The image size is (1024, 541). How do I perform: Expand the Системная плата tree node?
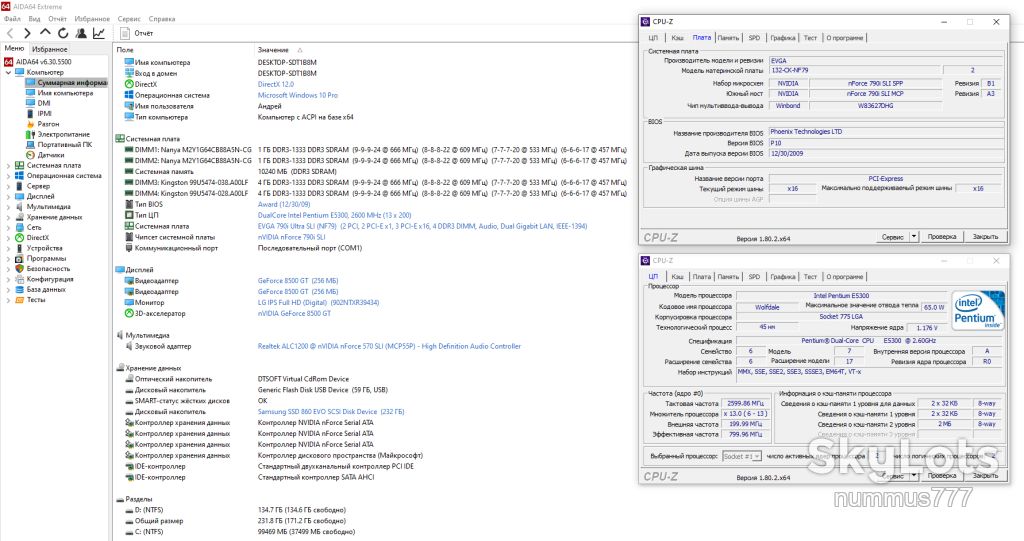8,165
